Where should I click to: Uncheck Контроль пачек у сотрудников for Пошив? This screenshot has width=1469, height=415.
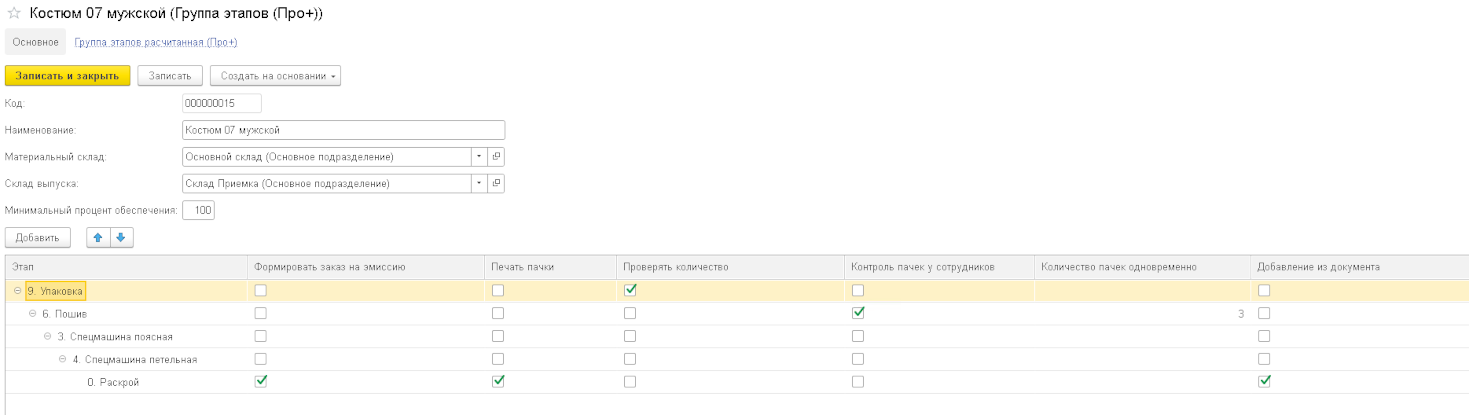click(857, 313)
